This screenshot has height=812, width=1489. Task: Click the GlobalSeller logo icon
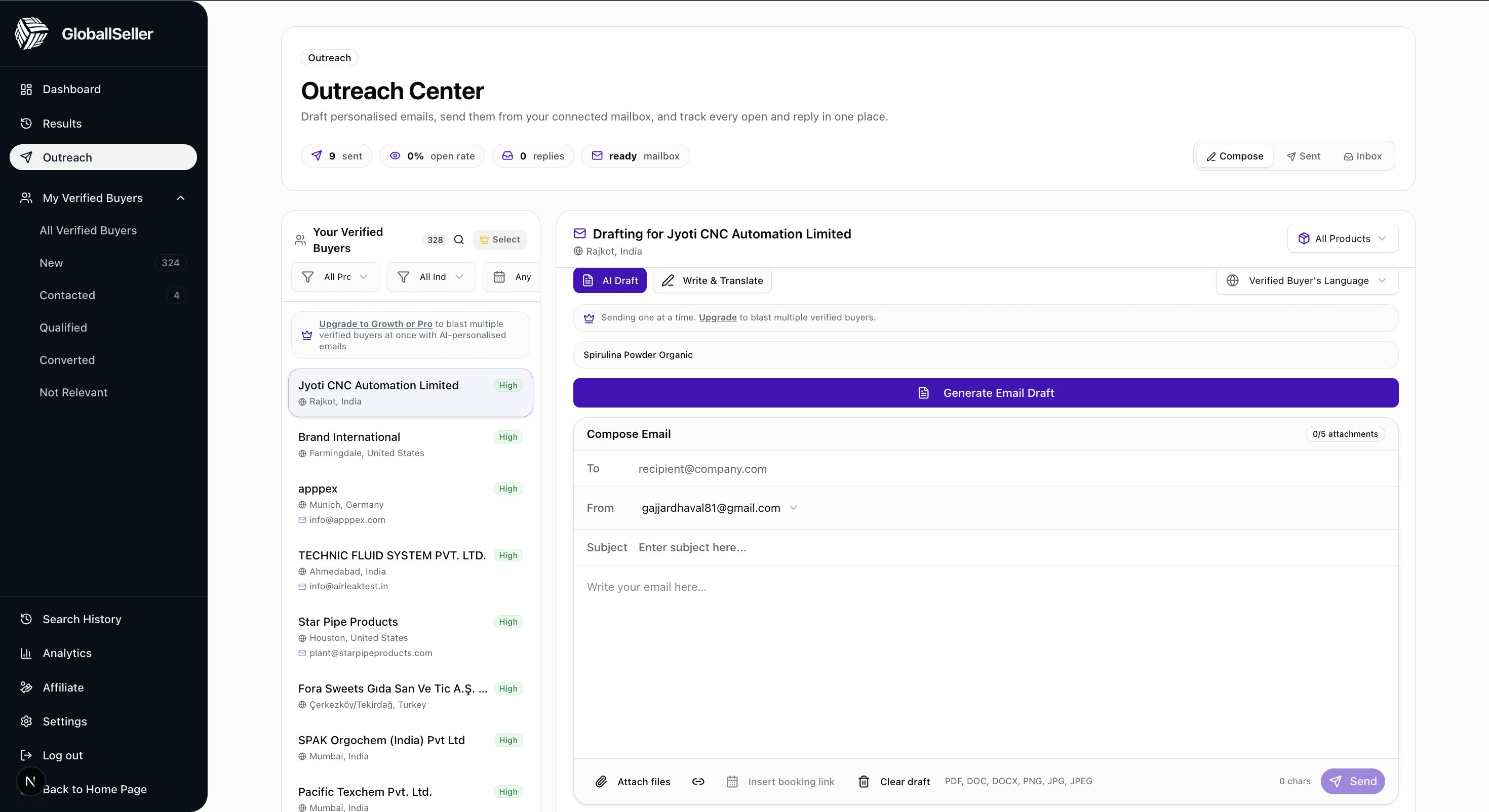(31, 33)
